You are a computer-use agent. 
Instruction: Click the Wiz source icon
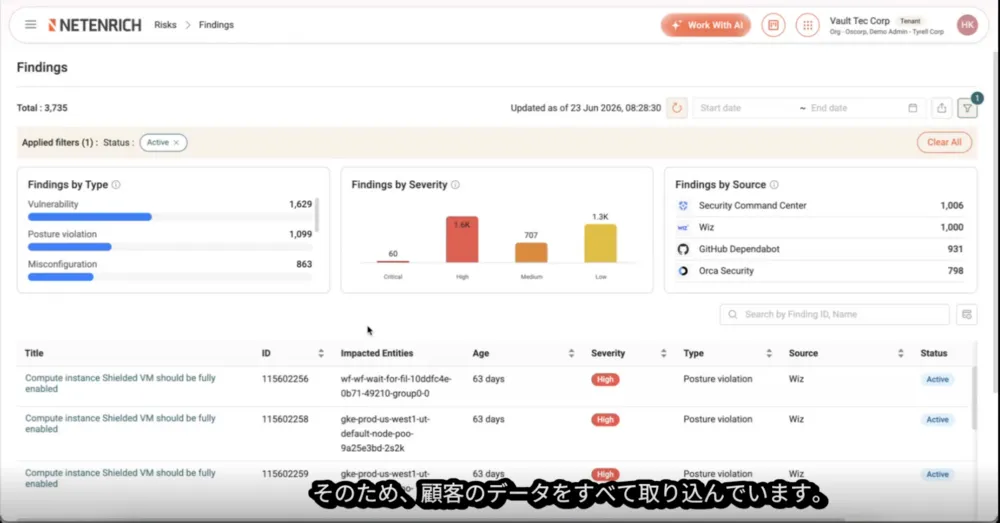coord(683,227)
